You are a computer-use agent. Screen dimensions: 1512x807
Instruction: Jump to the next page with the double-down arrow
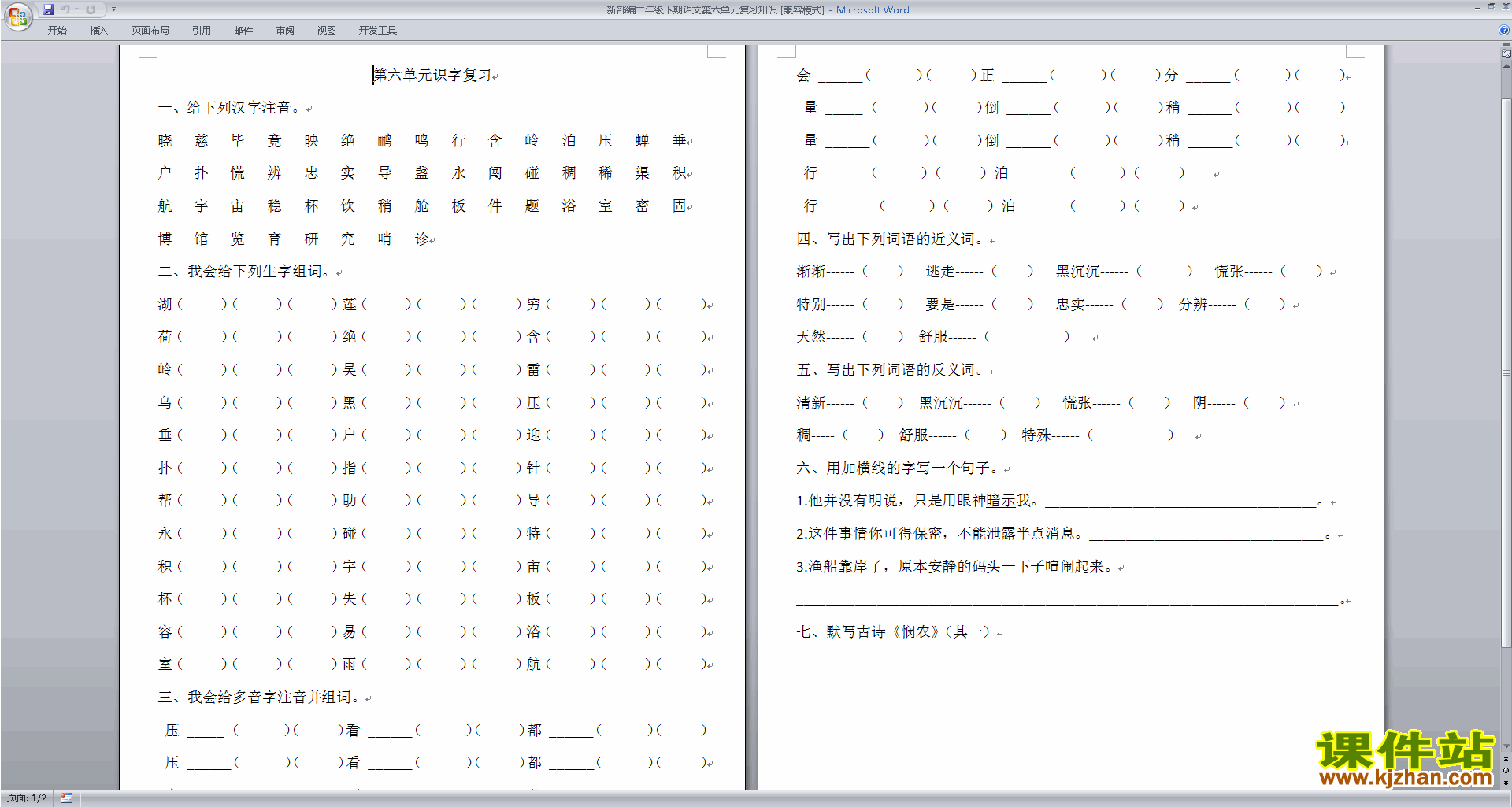coord(1506,783)
